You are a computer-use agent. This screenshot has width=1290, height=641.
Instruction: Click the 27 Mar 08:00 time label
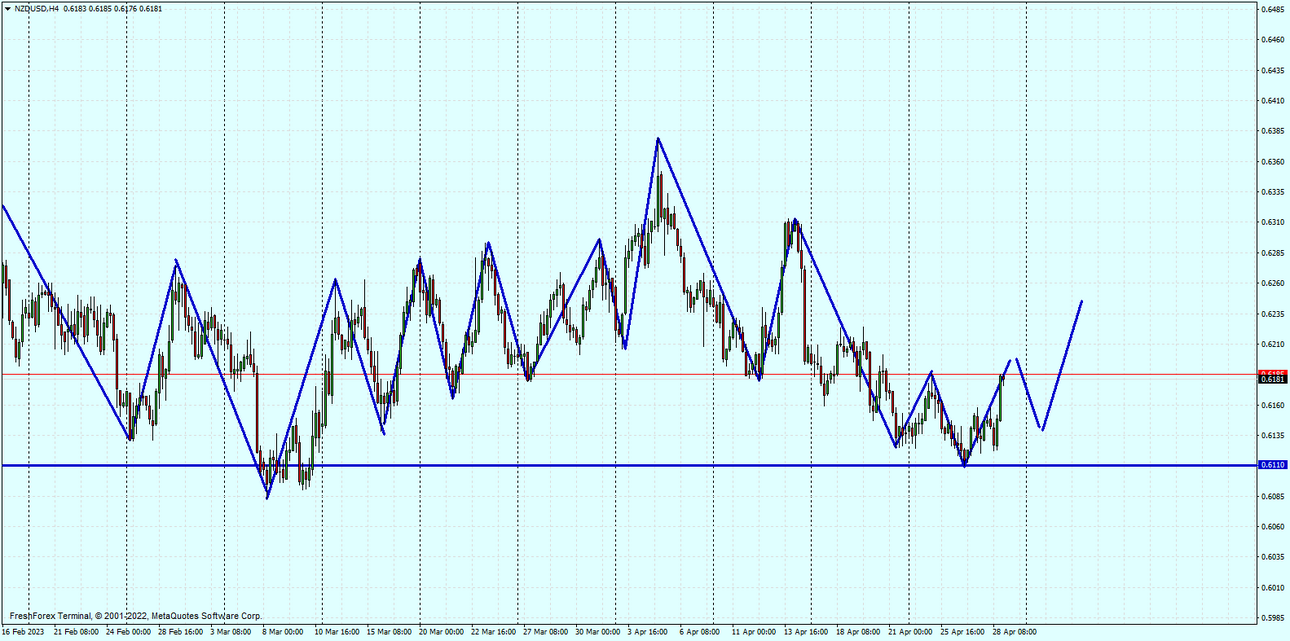pyautogui.click(x=546, y=632)
